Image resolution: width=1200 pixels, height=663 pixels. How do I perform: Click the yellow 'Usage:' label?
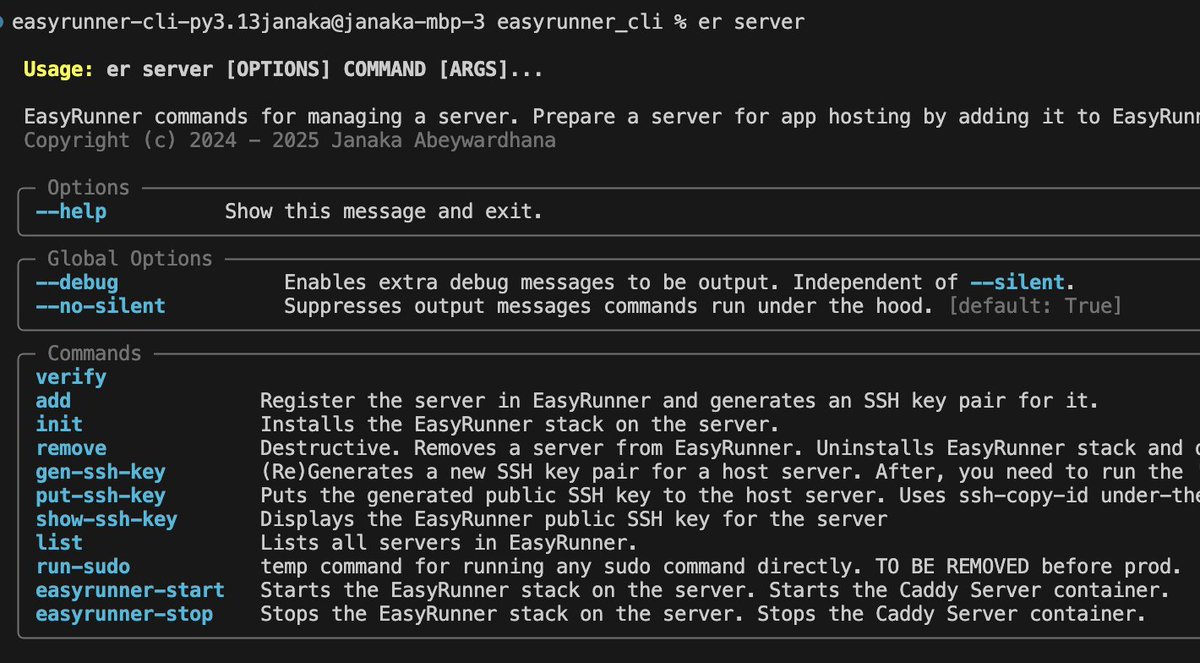pos(59,69)
